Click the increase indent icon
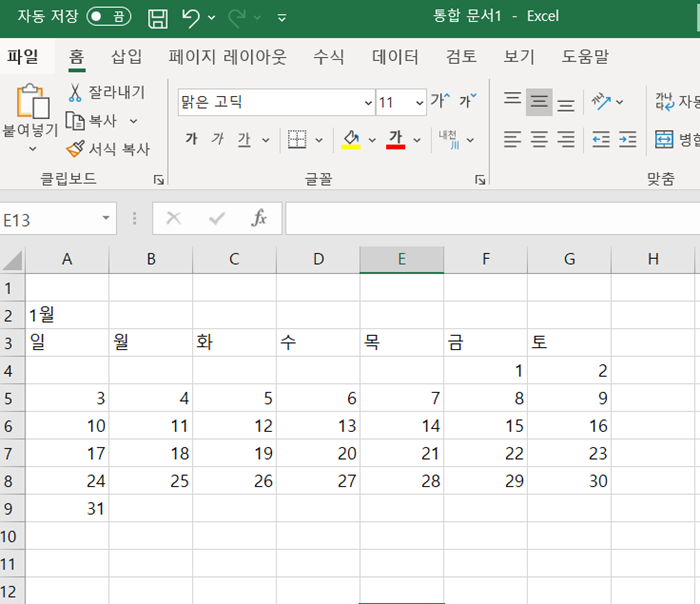 pos(628,139)
